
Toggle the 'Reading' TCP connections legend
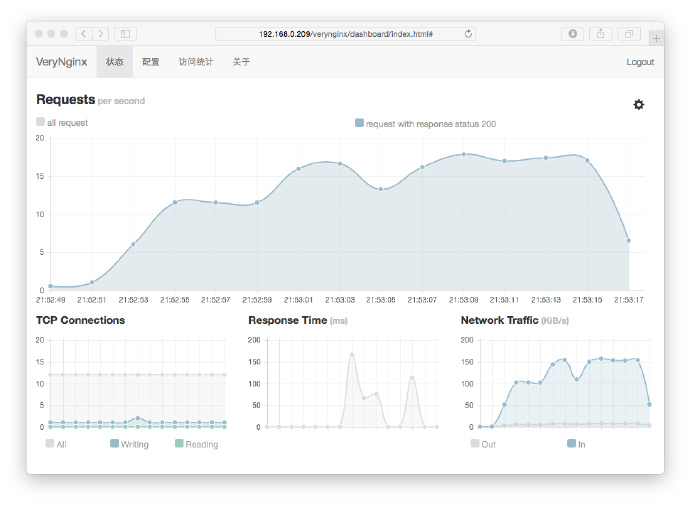[x=197, y=444]
